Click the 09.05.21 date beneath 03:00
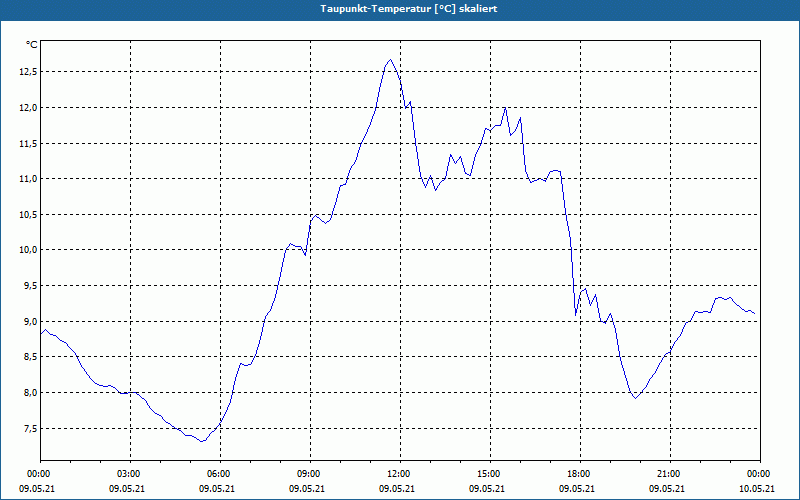Image resolution: width=800 pixels, height=500 pixels. (x=127, y=488)
